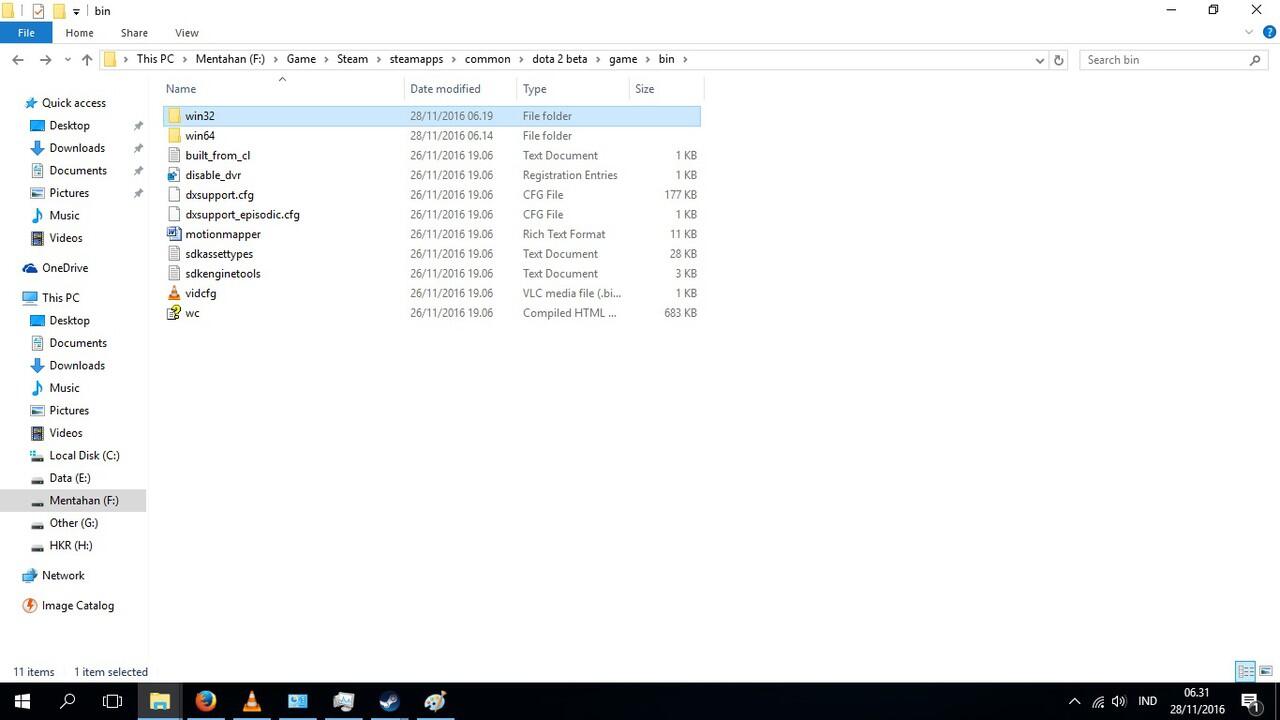
Task: Select Local Disk (C:) in navigation pane
Action: [x=84, y=456]
